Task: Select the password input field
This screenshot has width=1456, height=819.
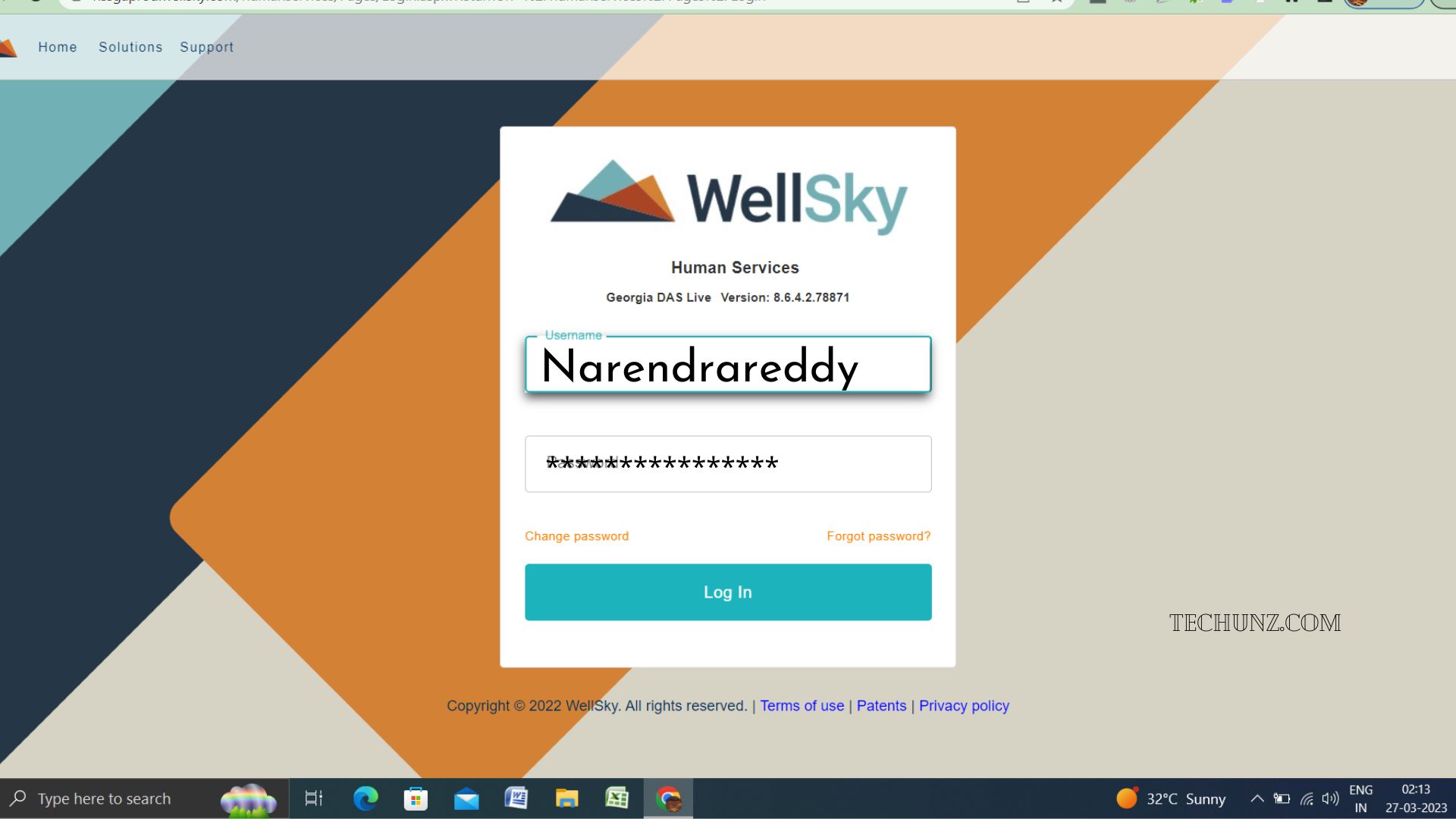Action: tap(728, 464)
